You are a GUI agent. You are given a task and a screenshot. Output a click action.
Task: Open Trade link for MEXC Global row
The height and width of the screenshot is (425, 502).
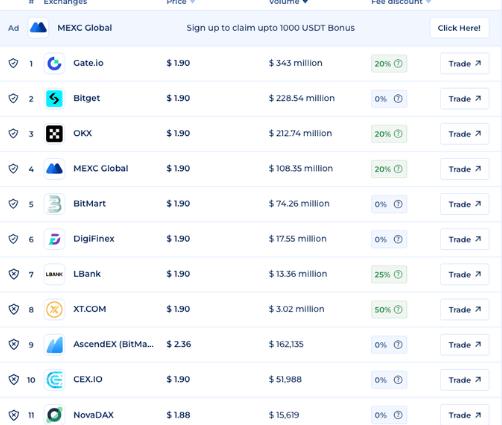click(x=464, y=169)
